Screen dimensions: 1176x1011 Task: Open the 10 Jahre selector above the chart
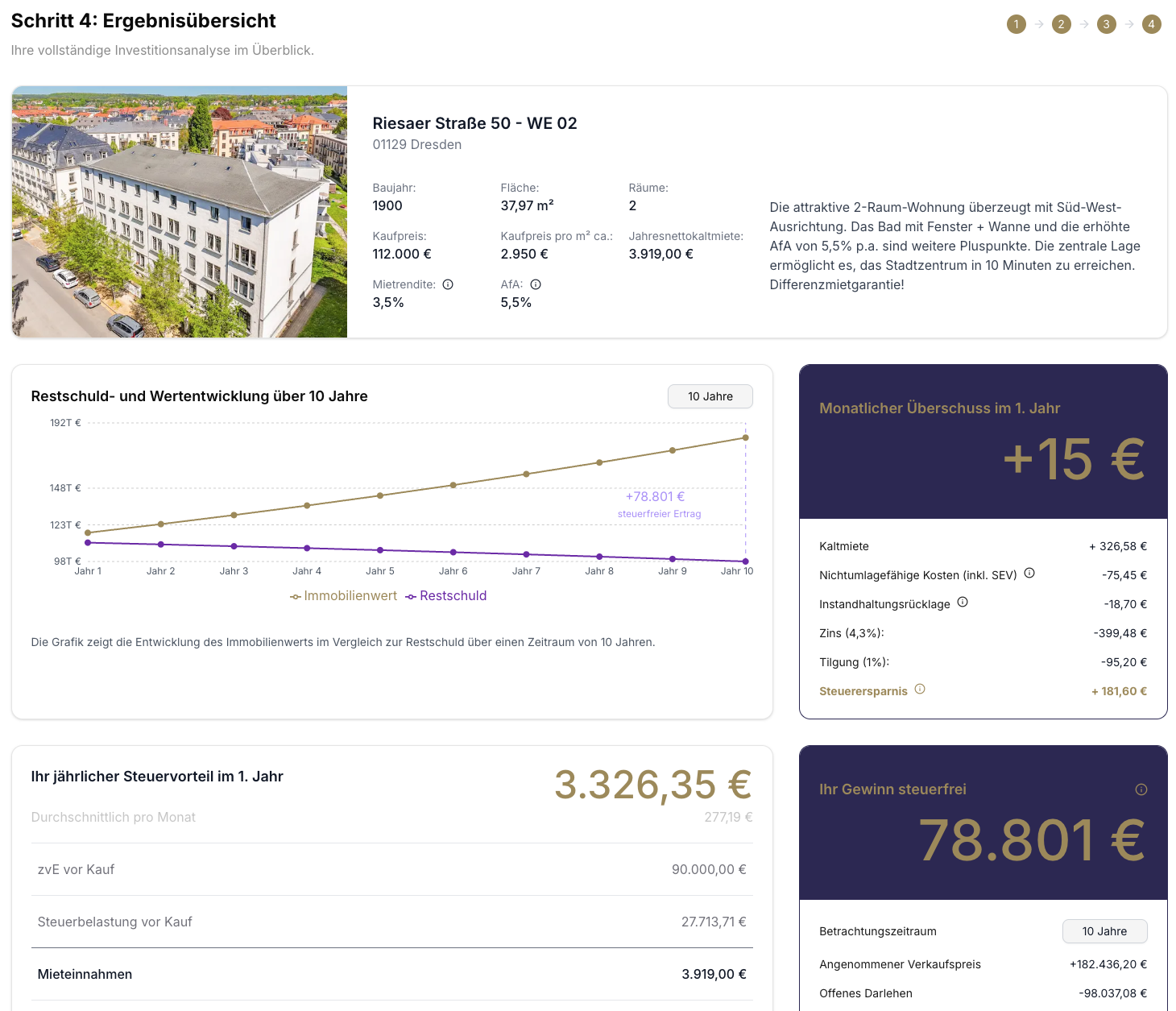tap(710, 396)
